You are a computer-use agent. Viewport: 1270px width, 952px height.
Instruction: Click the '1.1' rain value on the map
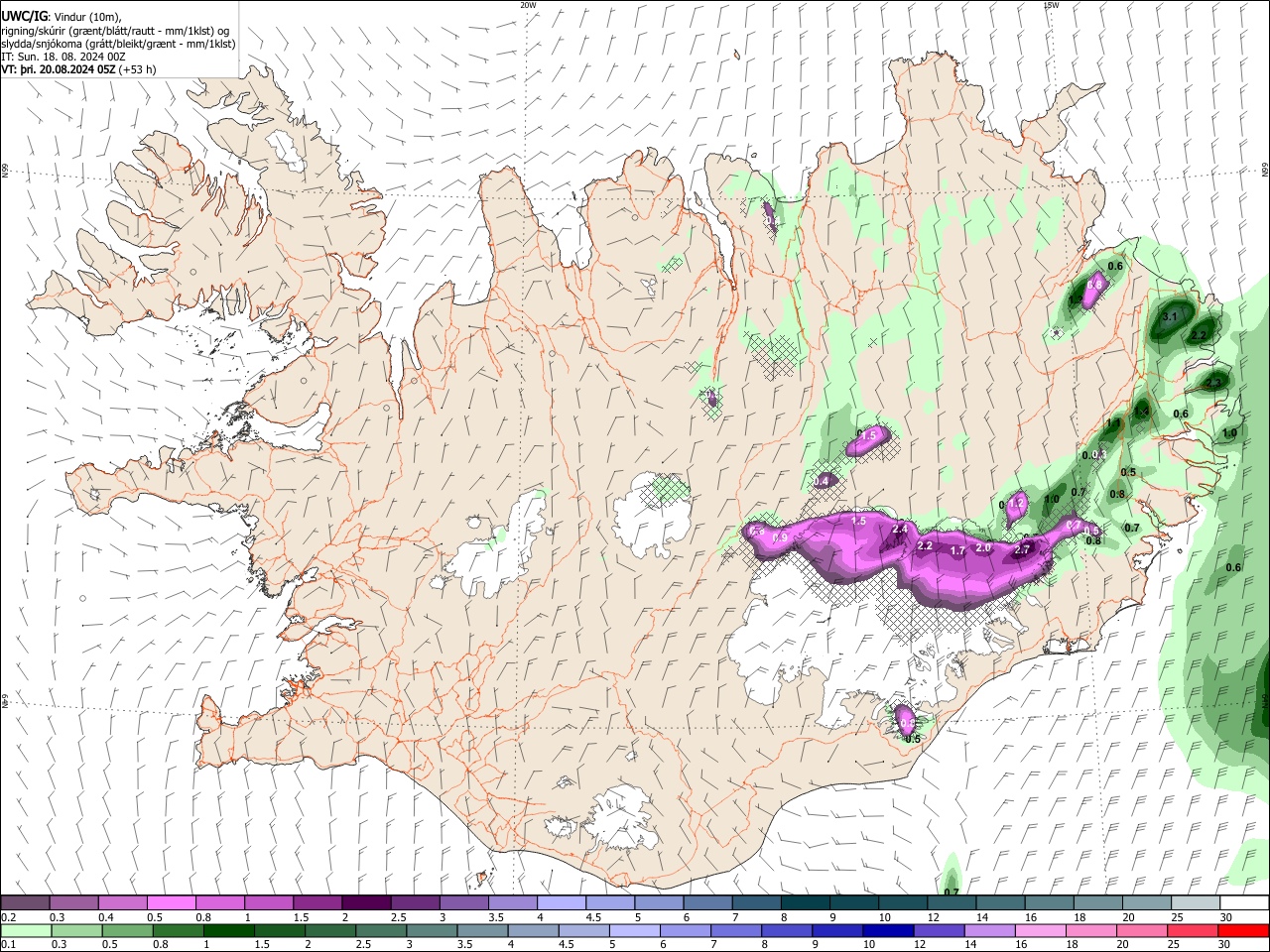pyautogui.click(x=1113, y=423)
